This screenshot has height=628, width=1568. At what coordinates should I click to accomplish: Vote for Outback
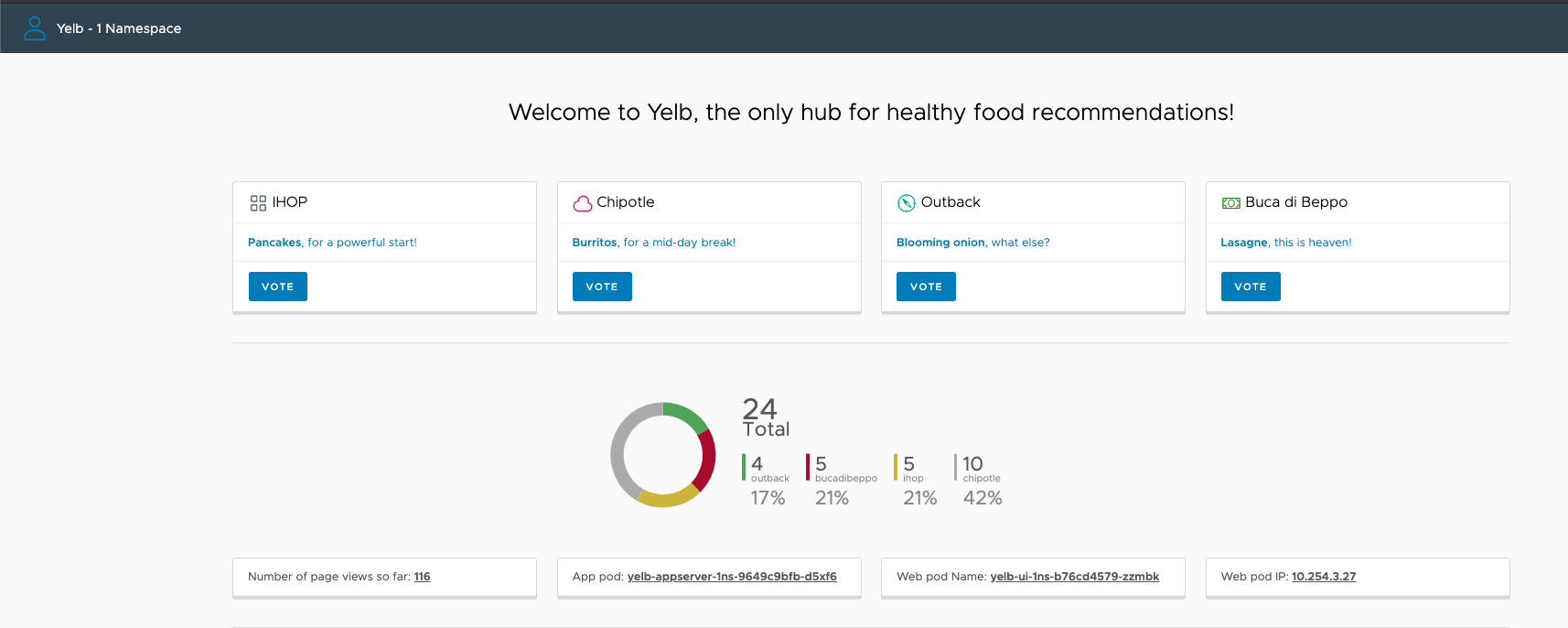(x=926, y=287)
